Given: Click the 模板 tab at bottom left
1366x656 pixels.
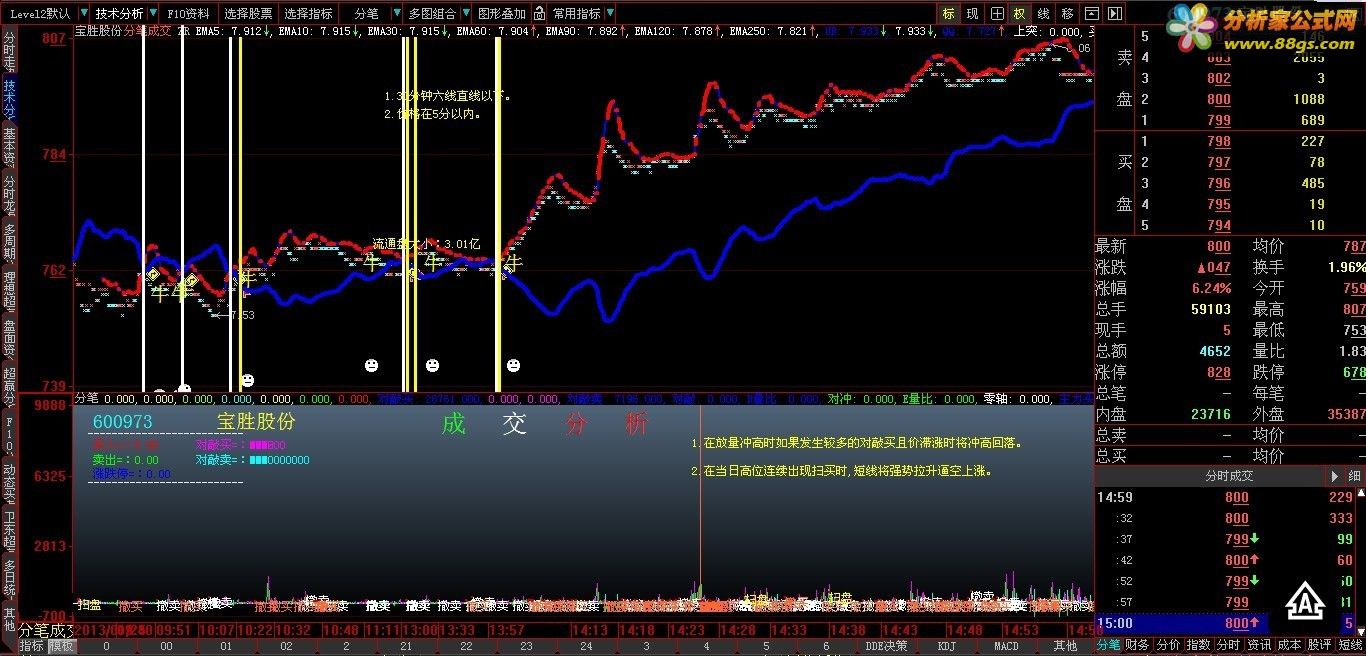Looking at the screenshot, I should (x=62, y=646).
